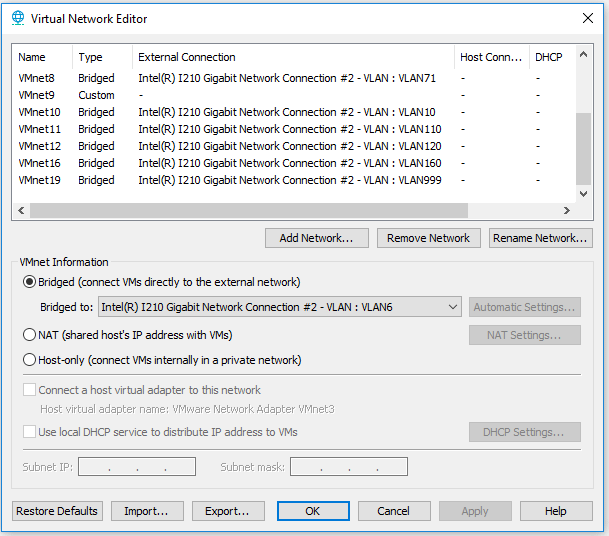The image size is (609, 536).
Task: Select the Host-only radio button
Action: [30, 360]
